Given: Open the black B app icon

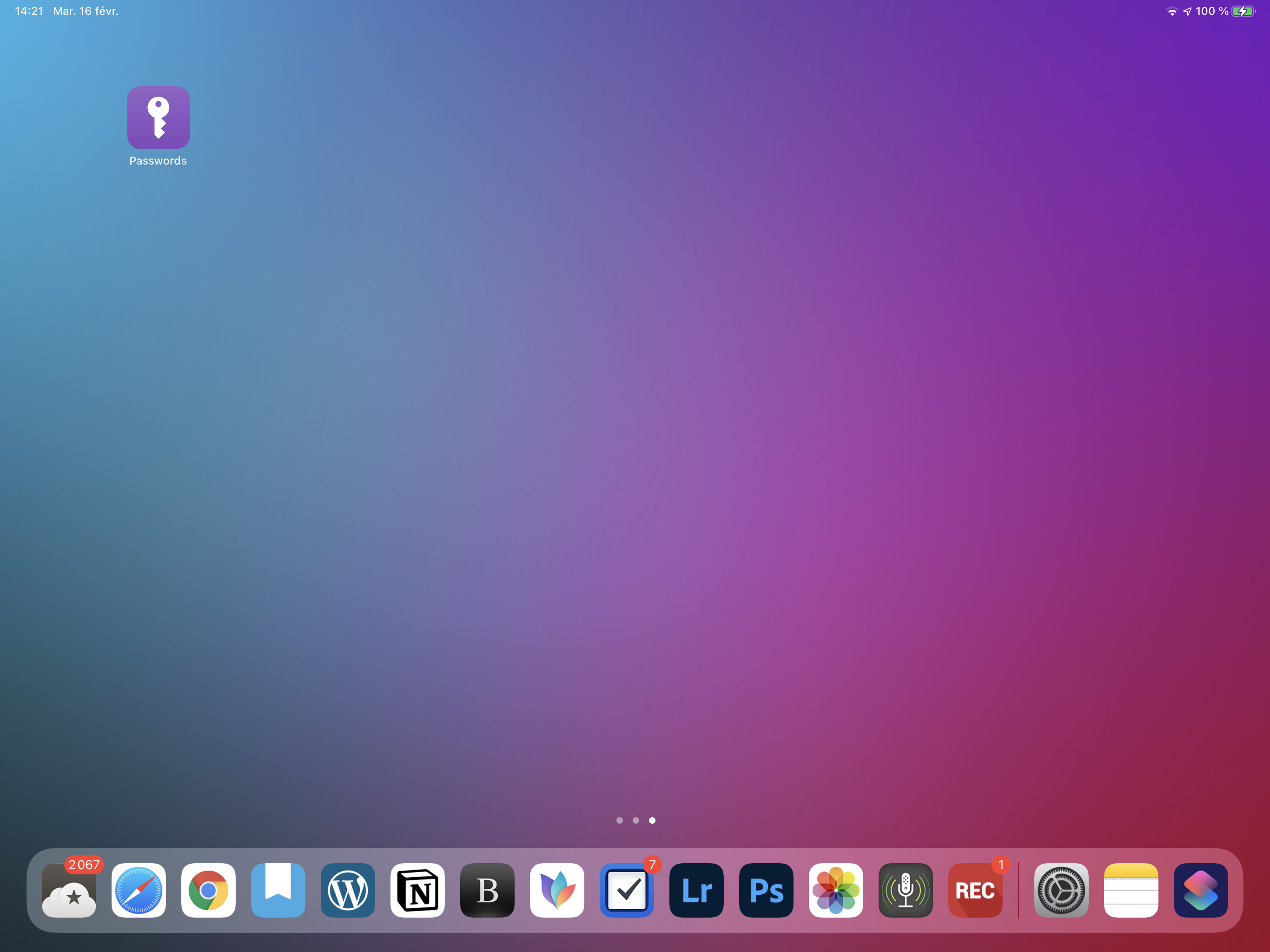Looking at the screenshot, I should click(487, 890).
